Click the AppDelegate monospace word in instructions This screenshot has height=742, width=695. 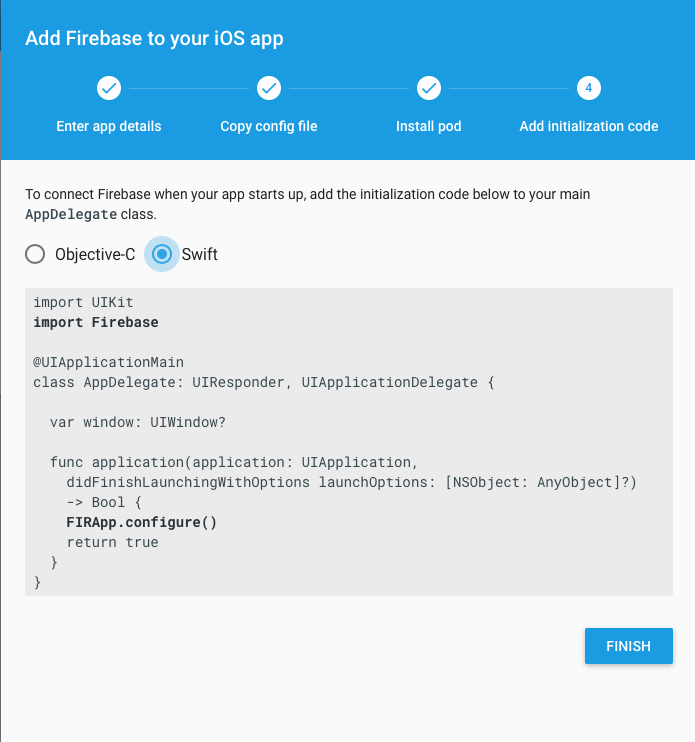click(x=71, y=214)
